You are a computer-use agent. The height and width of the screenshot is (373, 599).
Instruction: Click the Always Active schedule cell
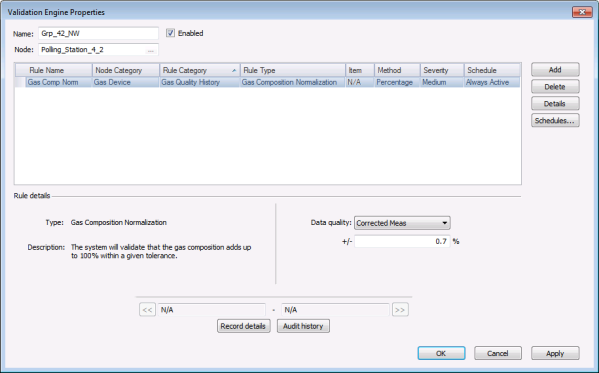(492, 82)
